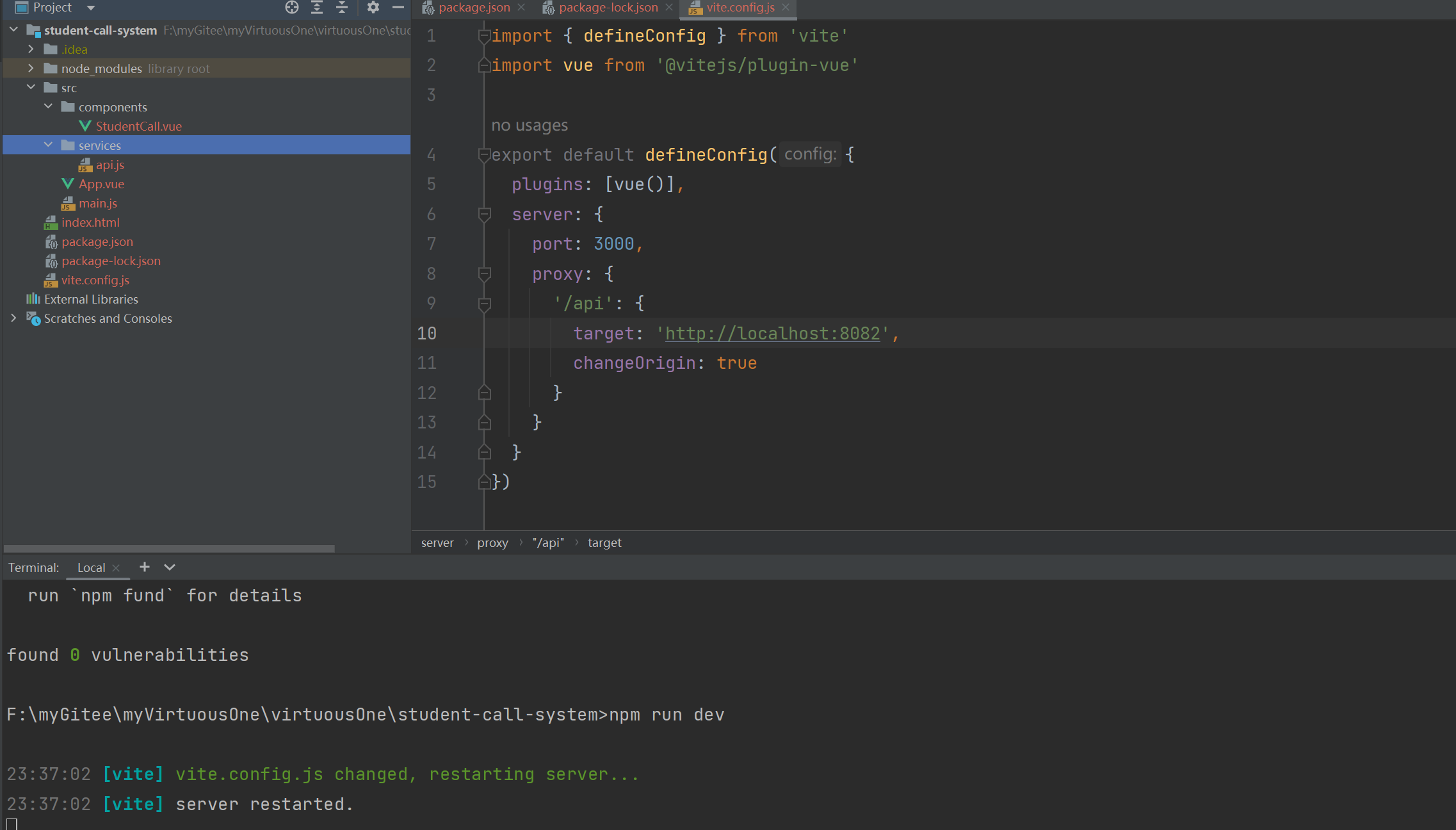Viewport: 1456px width, 830px height.
Task: Collapse the src folder
Action: [x=31, y=87]
